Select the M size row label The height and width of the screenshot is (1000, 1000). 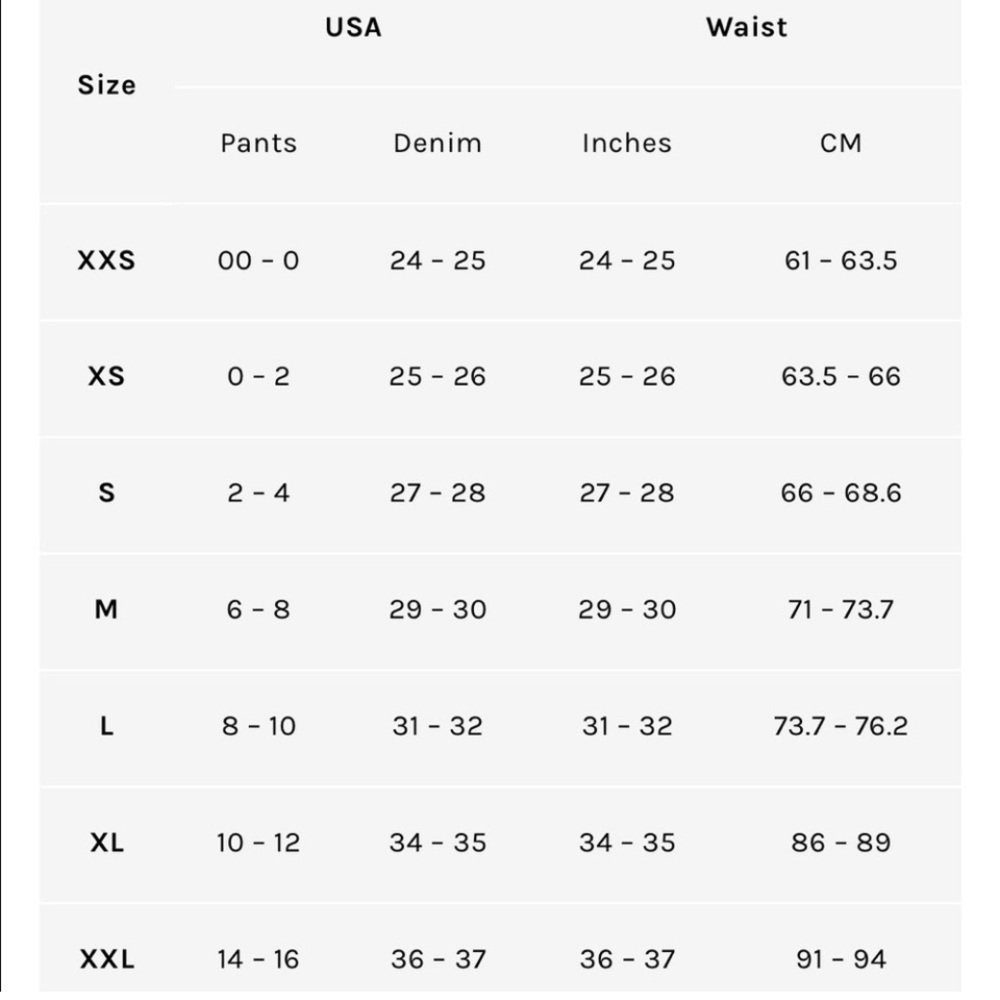pos(107,610)
